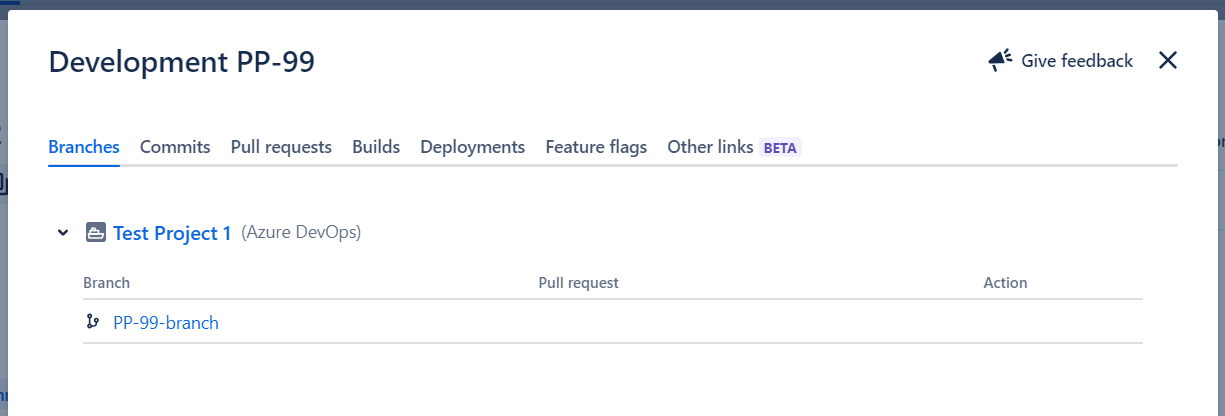
Task: Switch to the Branches tab
Action: (x=84, y=147)
